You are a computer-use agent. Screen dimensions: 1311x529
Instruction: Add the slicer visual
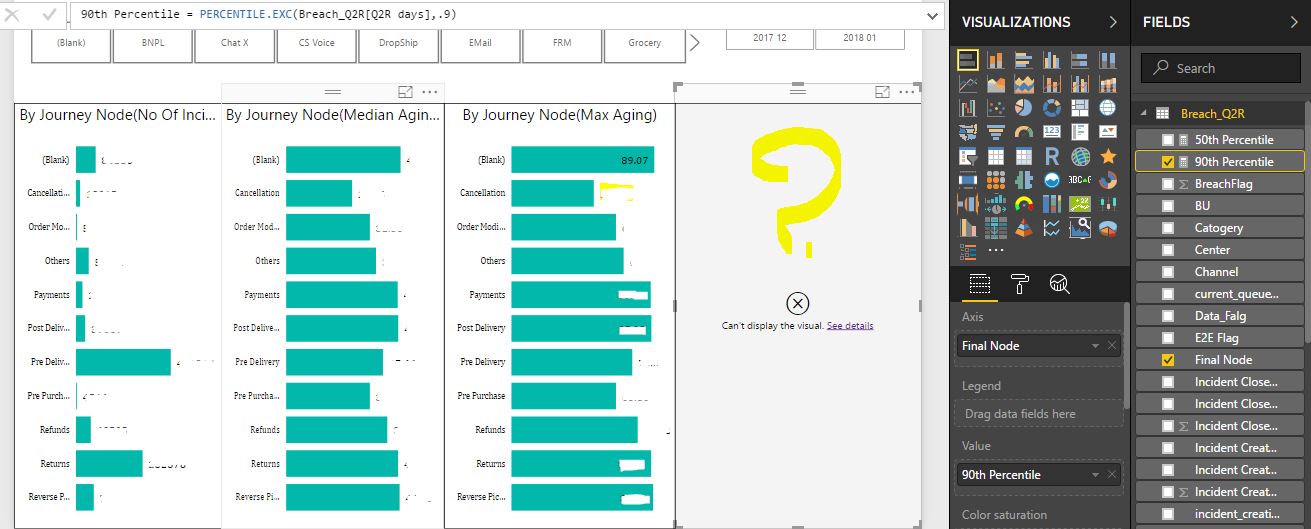[968, 157]
